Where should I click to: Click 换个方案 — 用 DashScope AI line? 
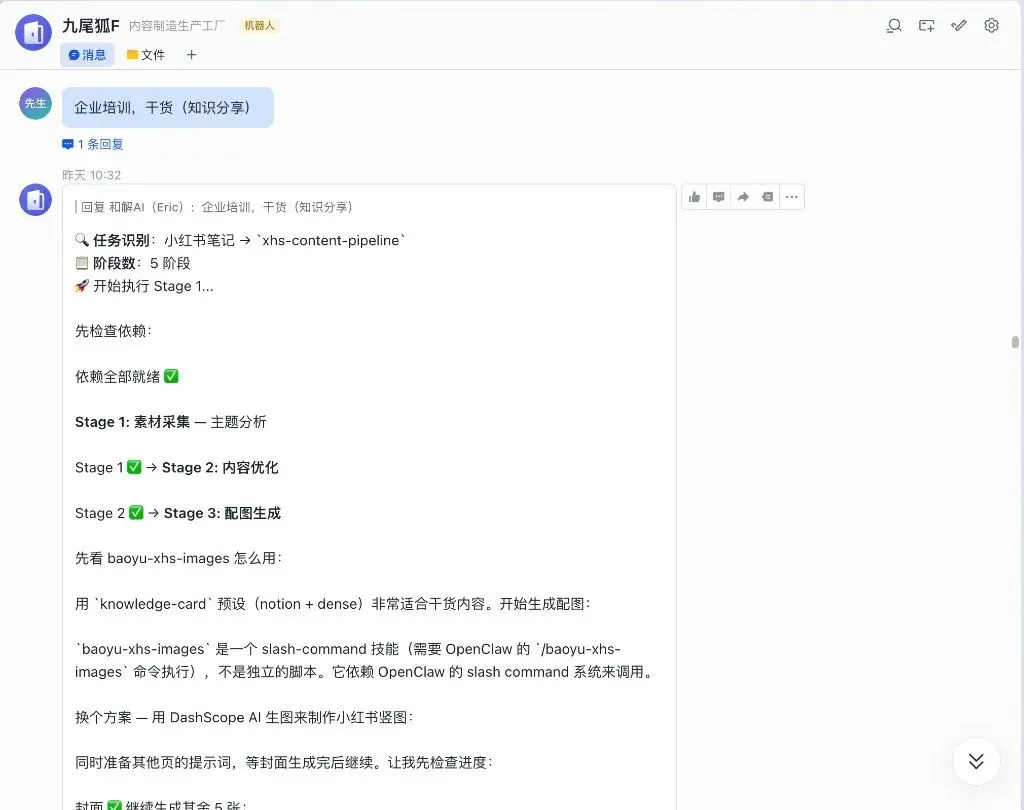244,717
